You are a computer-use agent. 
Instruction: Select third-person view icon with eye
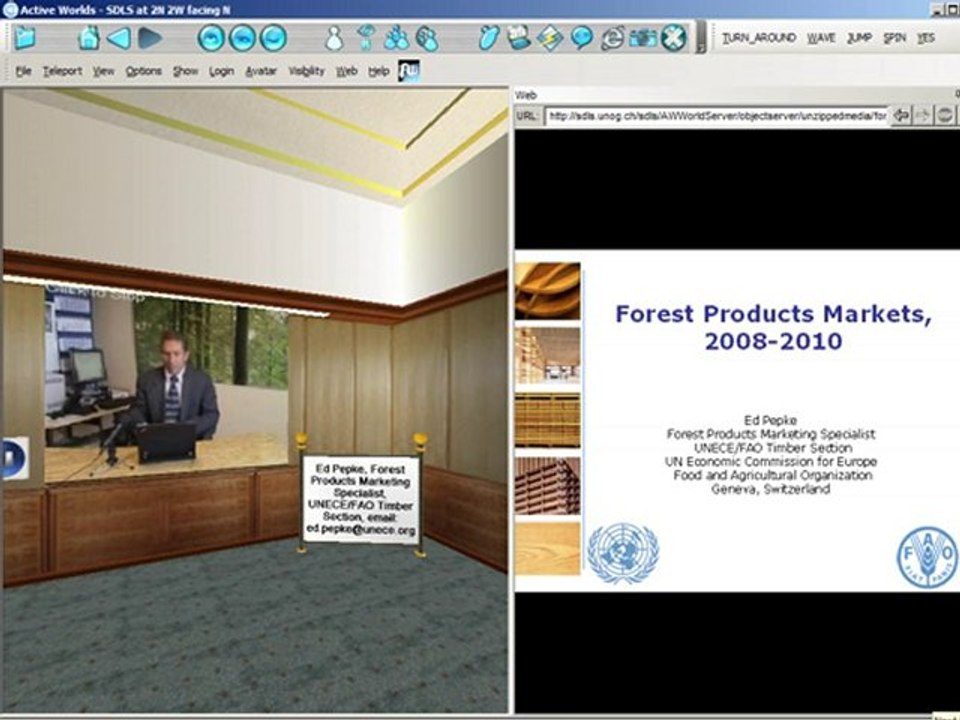(x=366, y=38)
